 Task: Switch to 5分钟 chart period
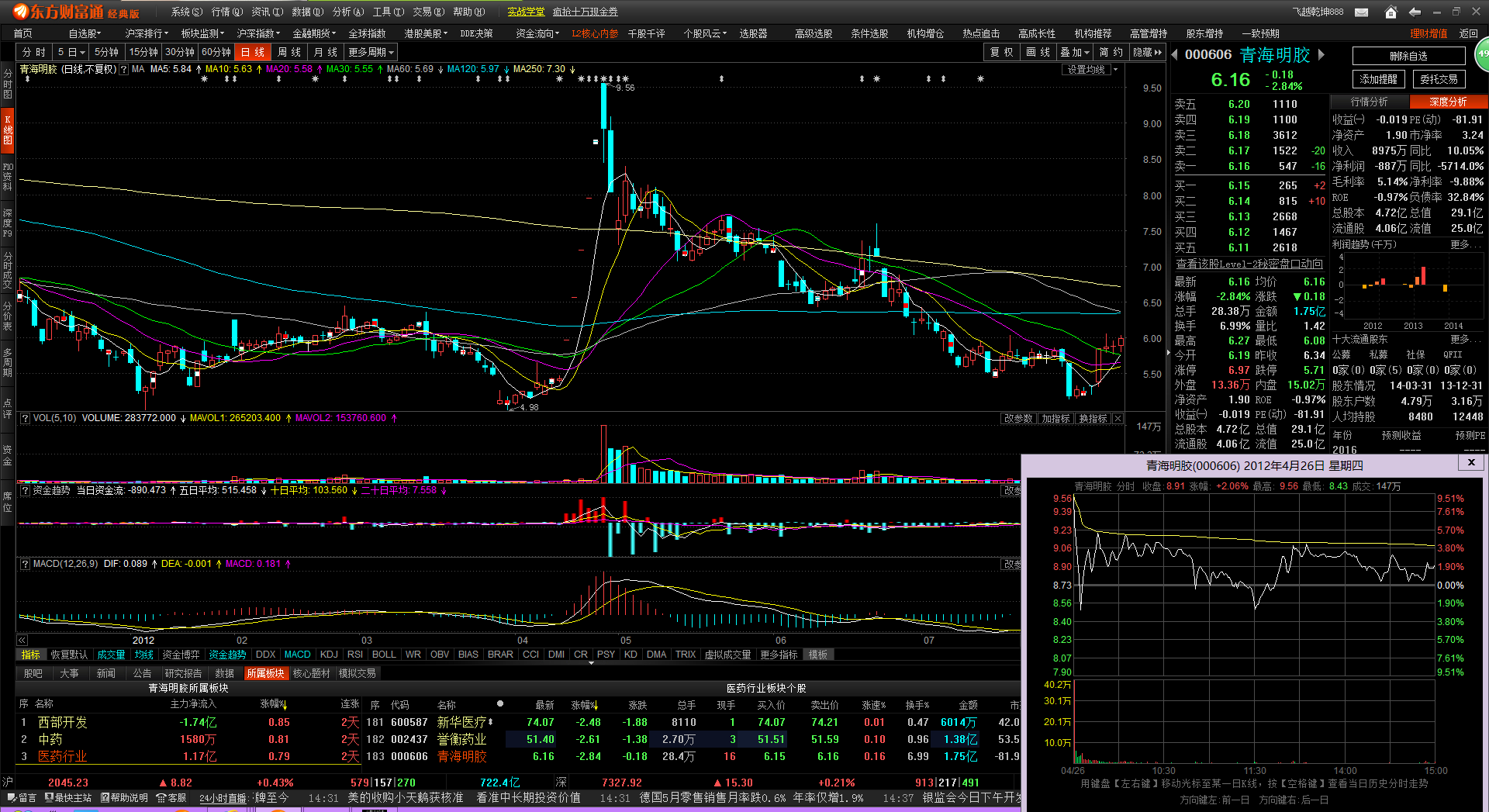coord(106,52)
